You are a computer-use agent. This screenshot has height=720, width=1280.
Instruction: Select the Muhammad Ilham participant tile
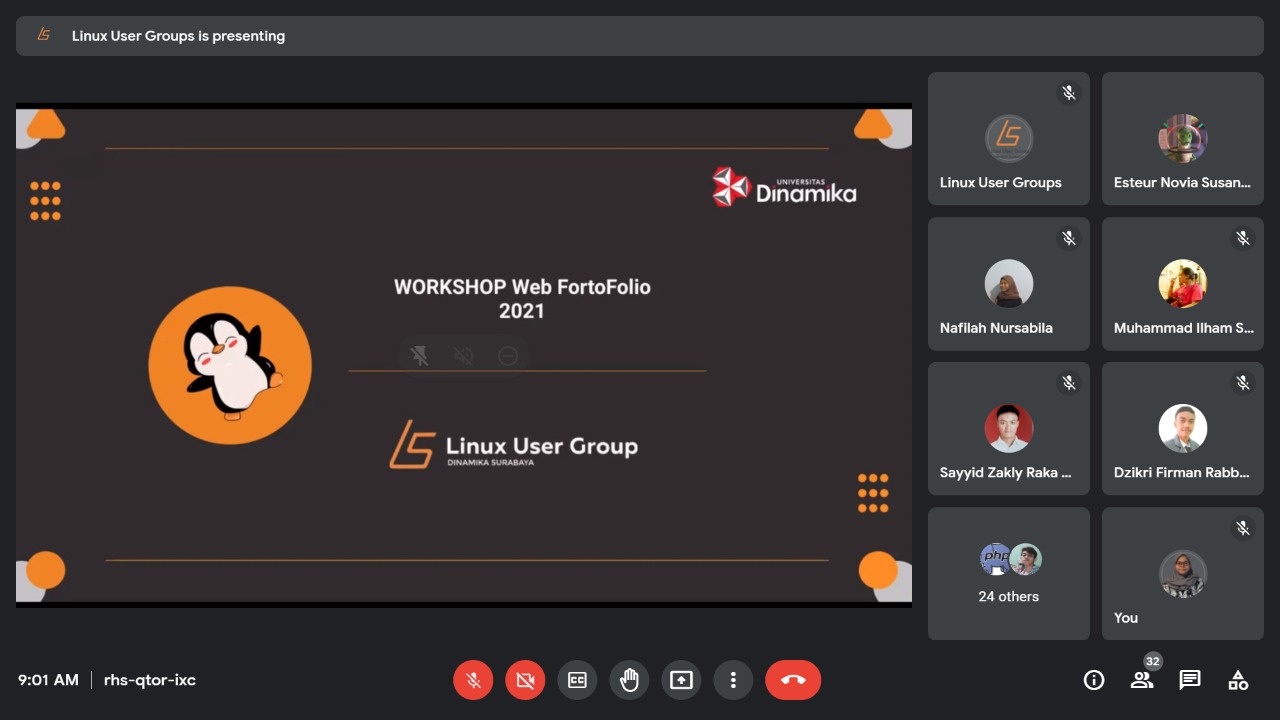tap(1183, 284)
